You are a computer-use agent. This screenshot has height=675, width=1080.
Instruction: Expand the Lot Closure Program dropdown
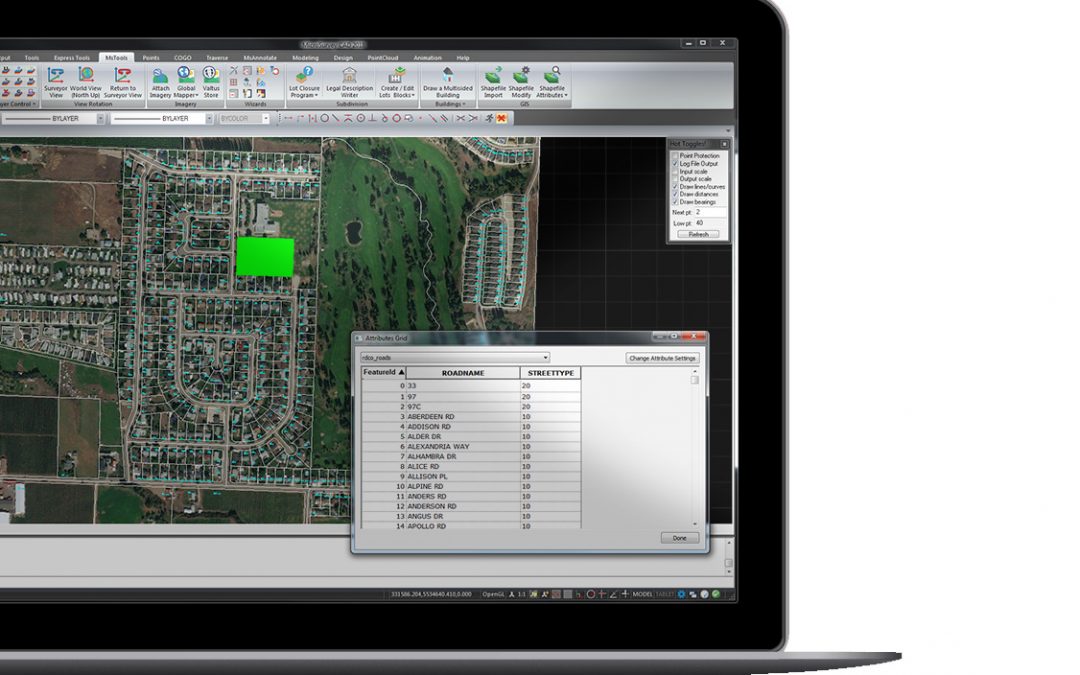(303, 95)
